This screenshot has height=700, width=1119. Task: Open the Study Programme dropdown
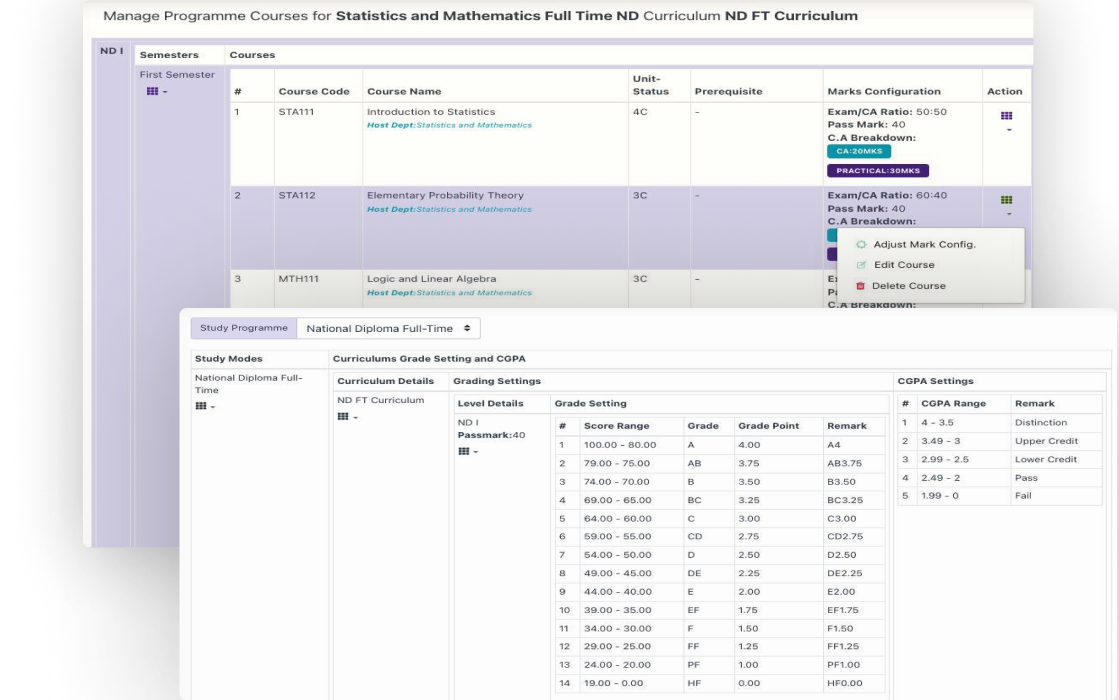pos(388,328)
